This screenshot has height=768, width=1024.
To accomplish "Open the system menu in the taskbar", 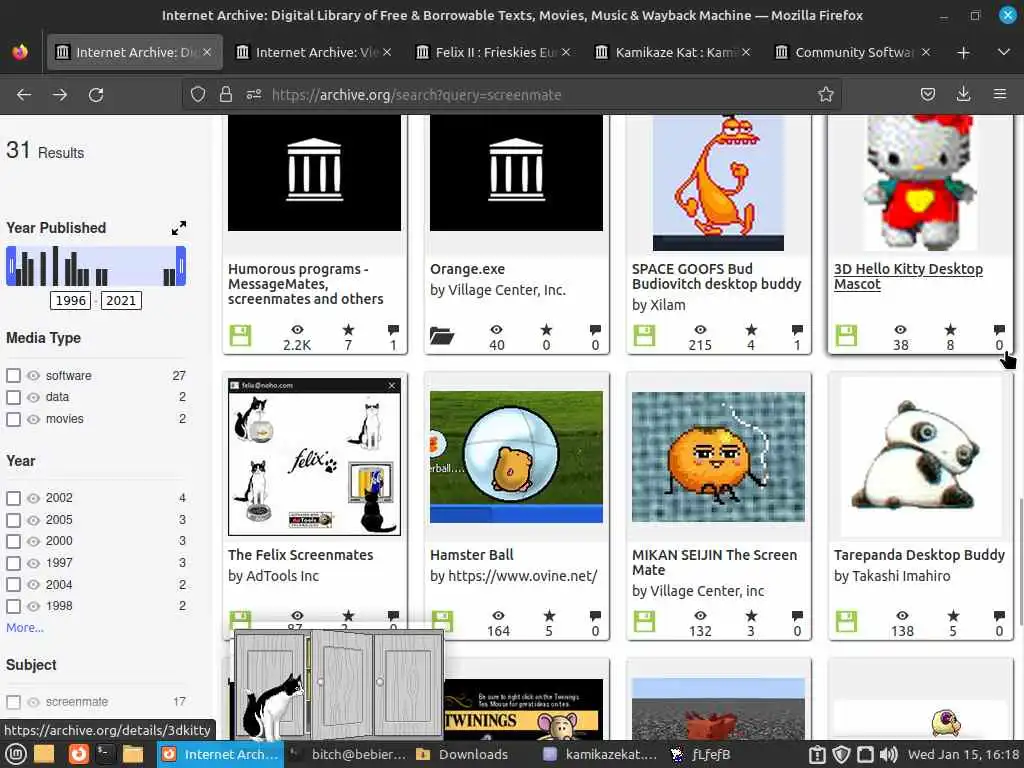I will 16,754.
